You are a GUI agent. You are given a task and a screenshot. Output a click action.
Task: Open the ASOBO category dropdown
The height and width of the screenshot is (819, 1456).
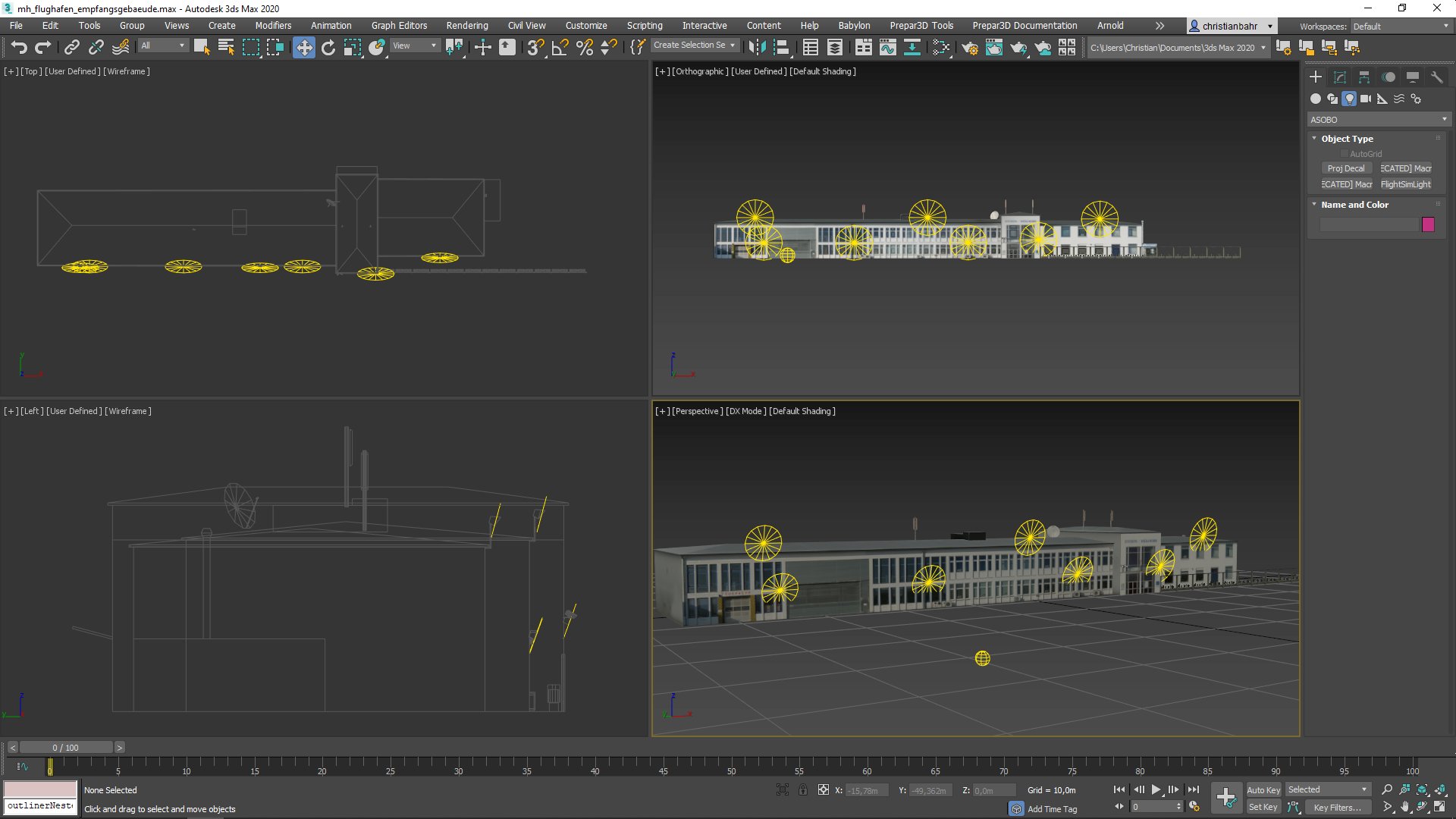pyautogui.click(x=1378, y=120)
